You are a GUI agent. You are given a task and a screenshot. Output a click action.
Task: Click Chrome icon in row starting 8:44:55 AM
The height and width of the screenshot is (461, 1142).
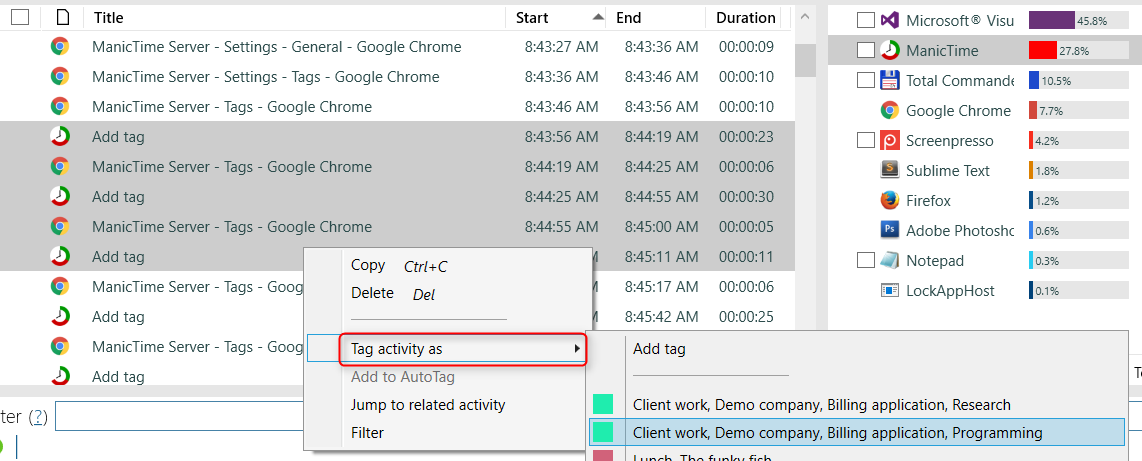point(60,226)
